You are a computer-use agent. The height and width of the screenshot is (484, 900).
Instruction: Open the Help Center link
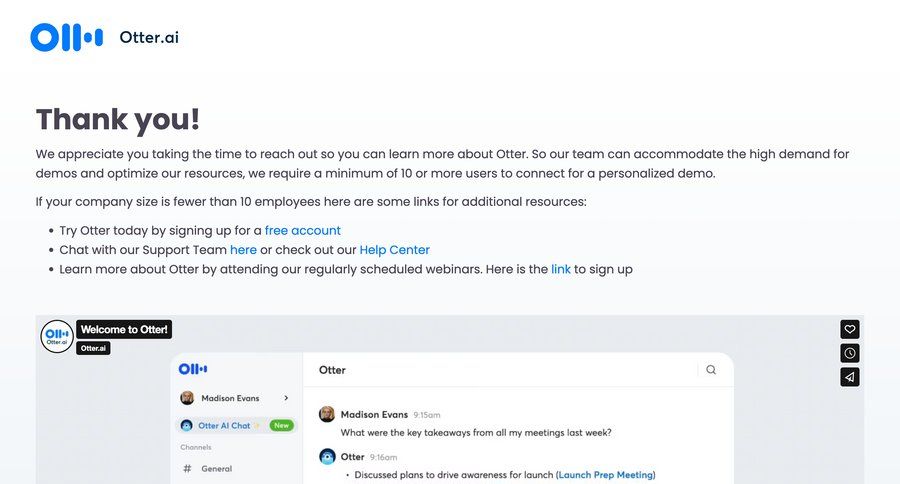pos(394,250)
